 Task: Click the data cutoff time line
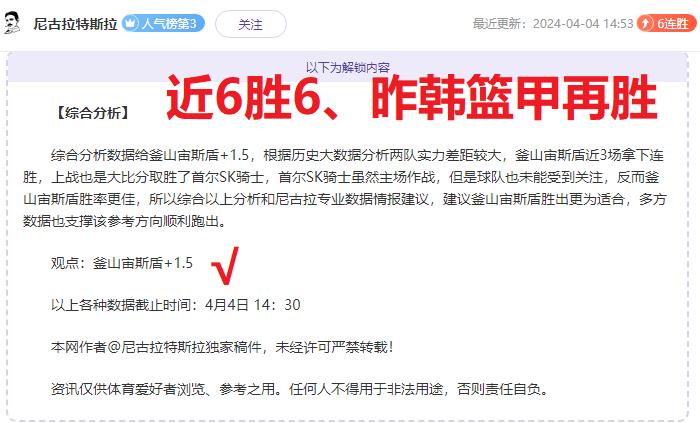[x=175, y=305]
